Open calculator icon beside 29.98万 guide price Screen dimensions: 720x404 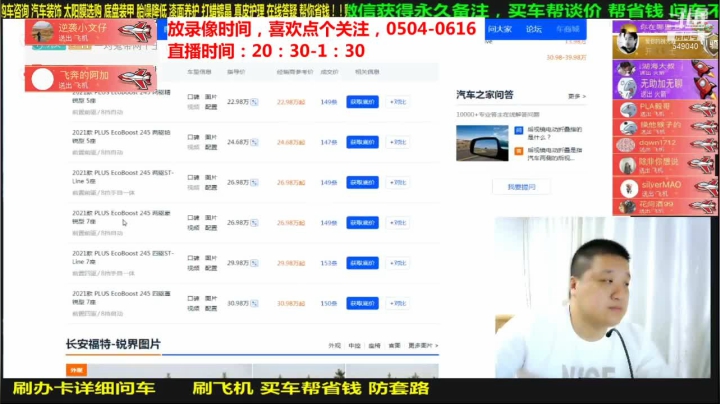[254, 263]
